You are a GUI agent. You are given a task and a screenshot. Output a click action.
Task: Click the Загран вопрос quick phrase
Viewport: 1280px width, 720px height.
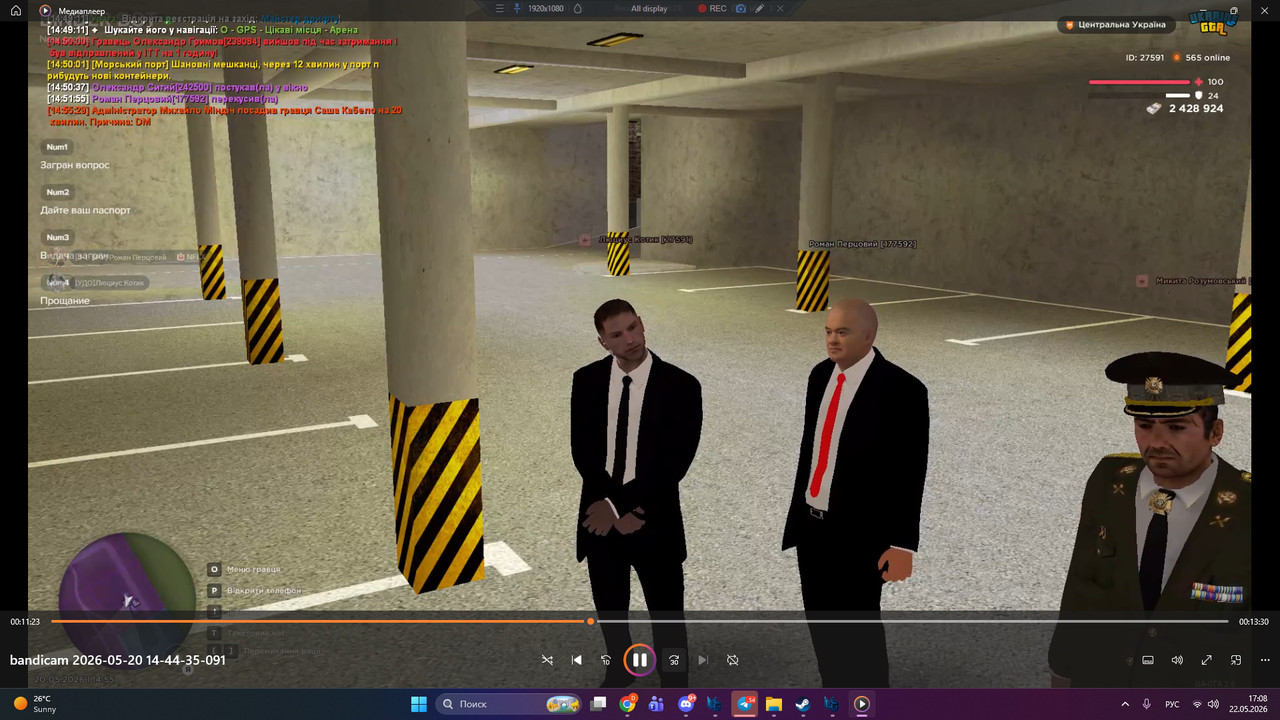coord(75,165)
